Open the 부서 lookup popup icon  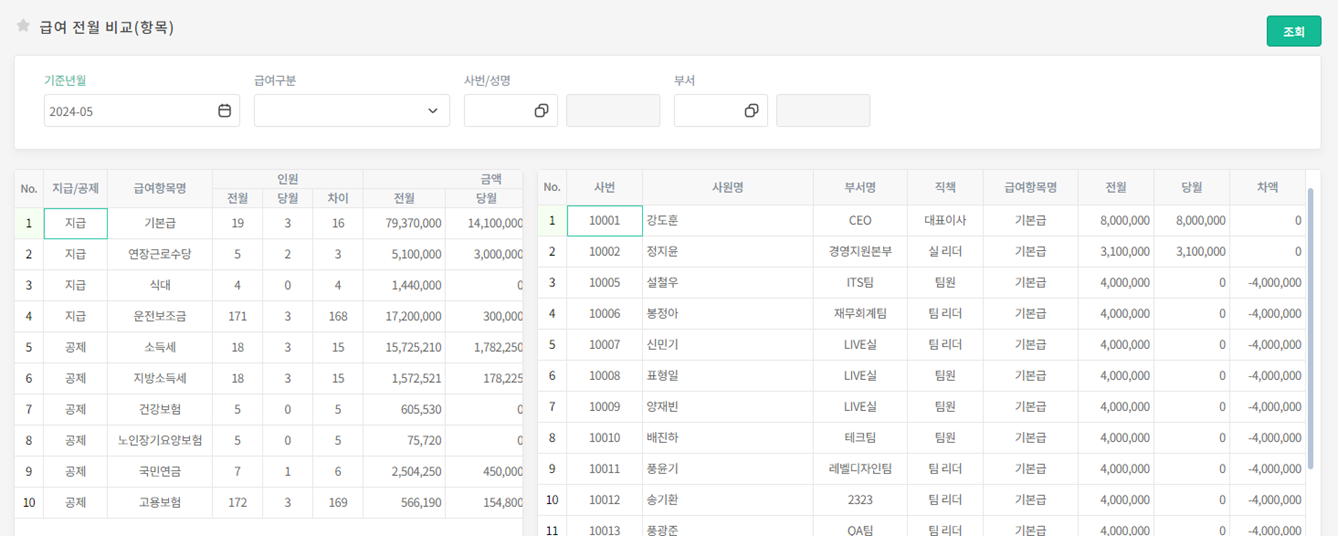click(751, 111)
